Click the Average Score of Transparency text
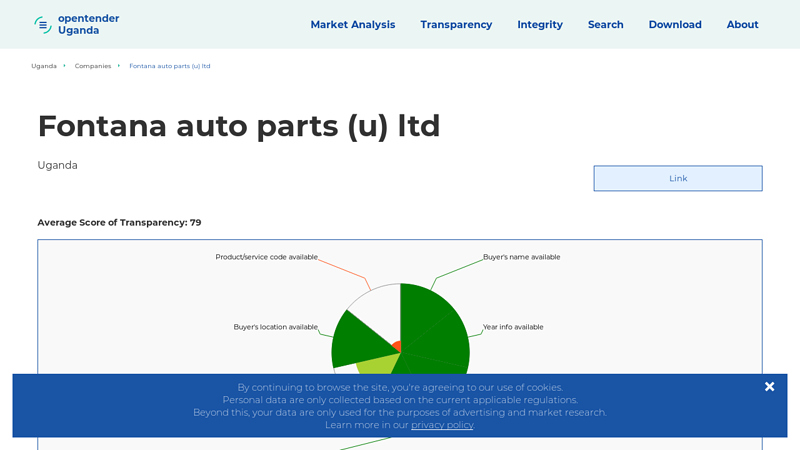 pos(119,222)
